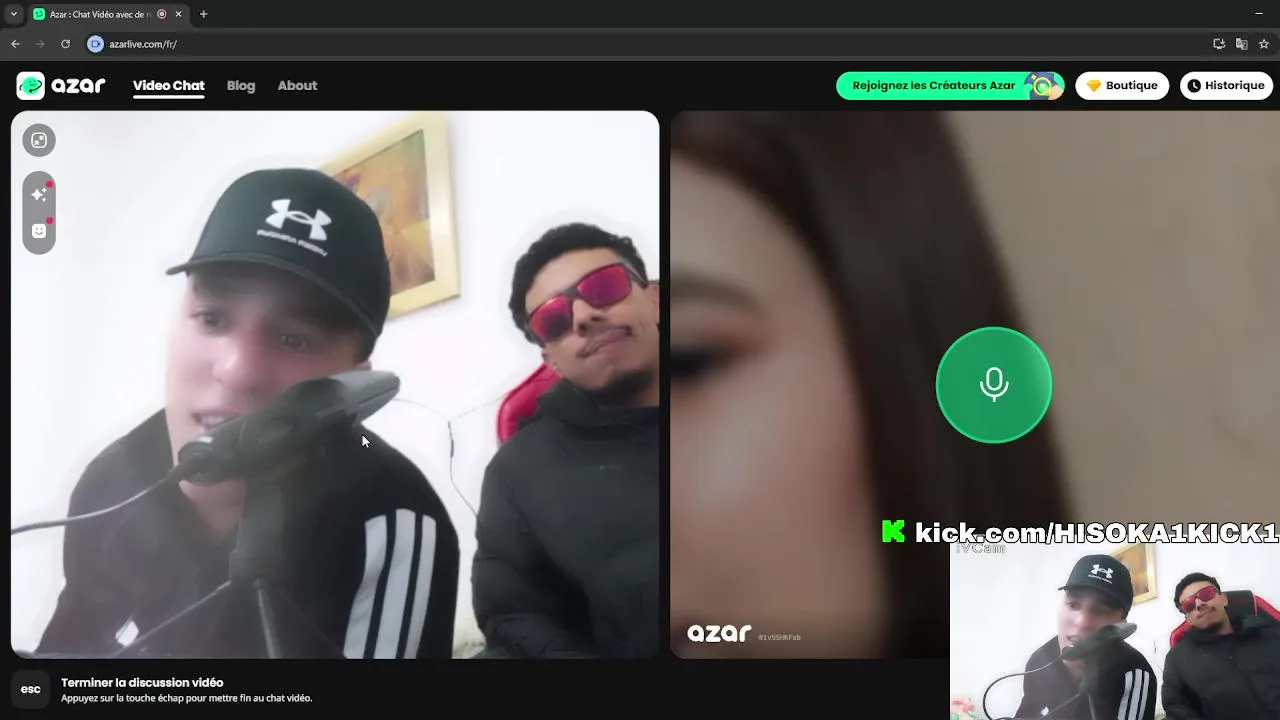Click the recording indicator on the tab

[162, 14]
